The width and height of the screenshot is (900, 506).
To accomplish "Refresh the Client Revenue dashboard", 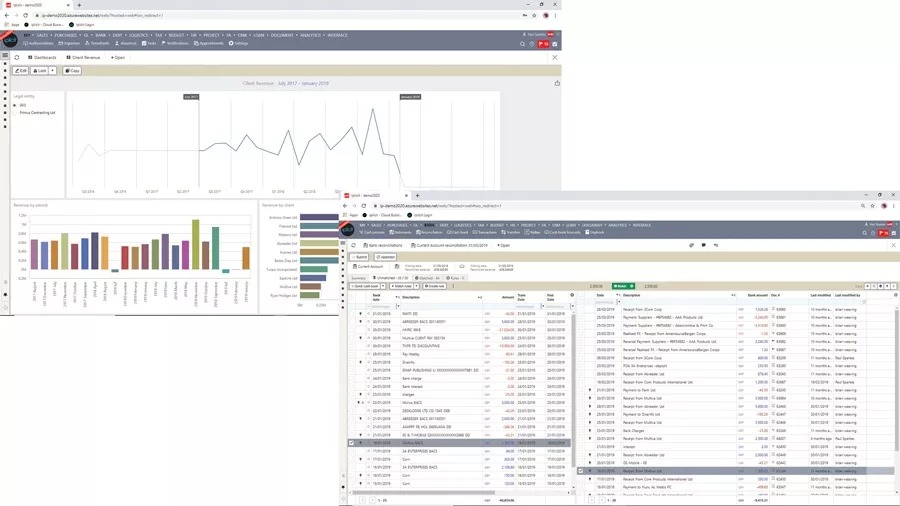I will (x=17, y=57).
